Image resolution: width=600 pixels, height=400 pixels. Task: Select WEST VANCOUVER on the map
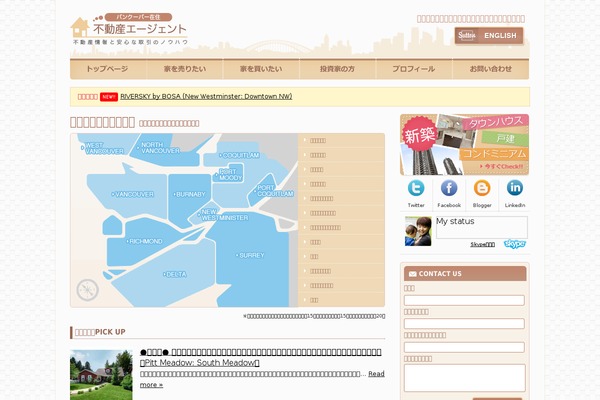click(x=103, y=148)
